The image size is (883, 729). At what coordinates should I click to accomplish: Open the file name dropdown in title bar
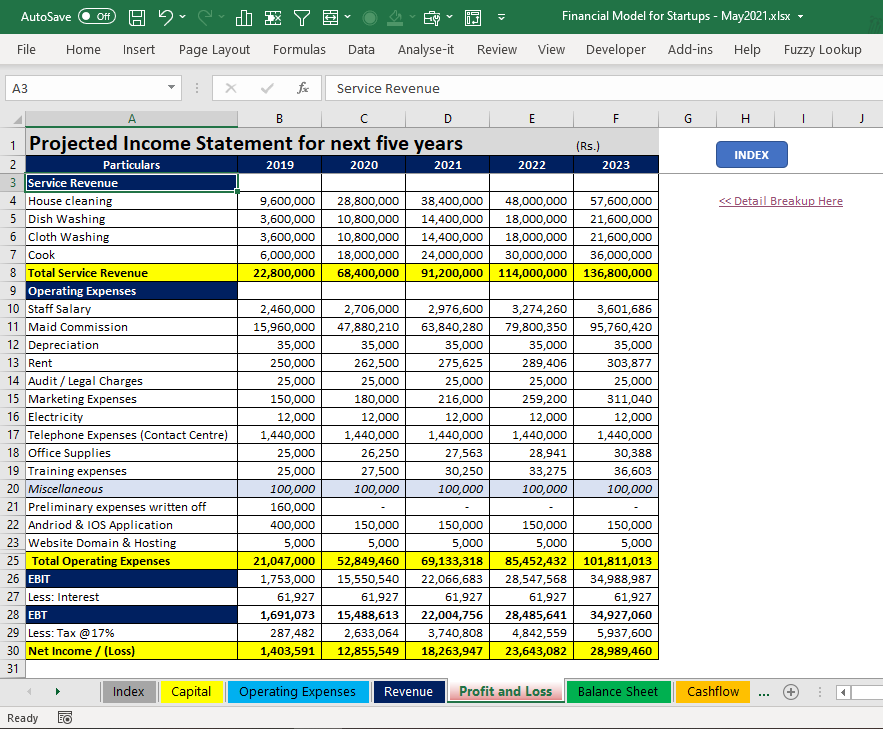[x=800, y=16]
